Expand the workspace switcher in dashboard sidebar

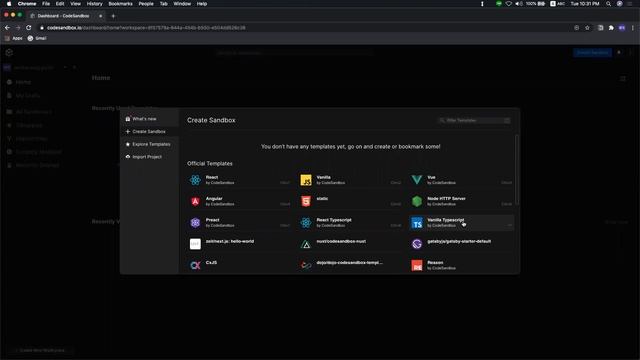point(65,67)
